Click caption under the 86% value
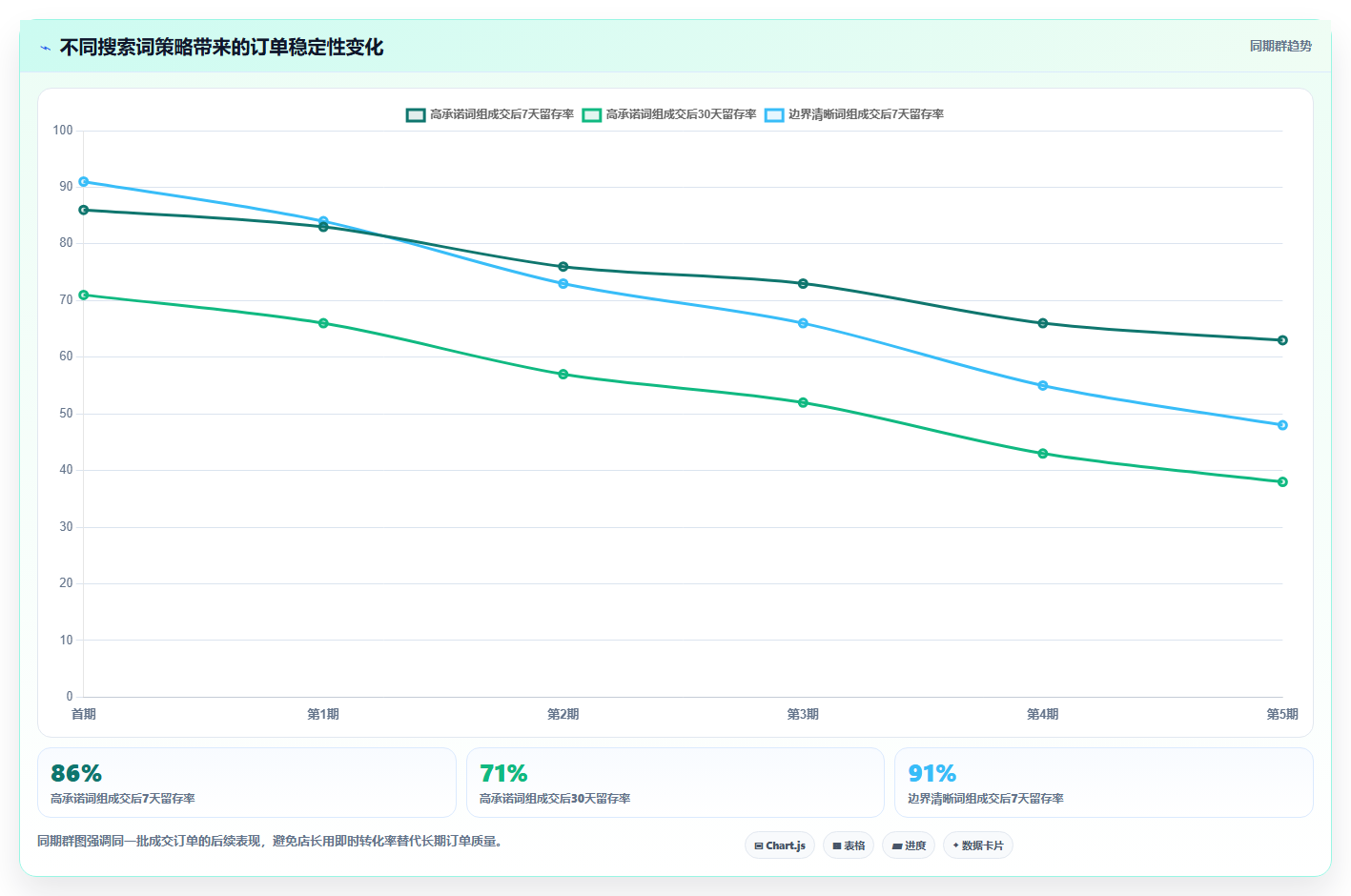The height and width of the screenshot is (896, 1351). [x=123, y=799]
